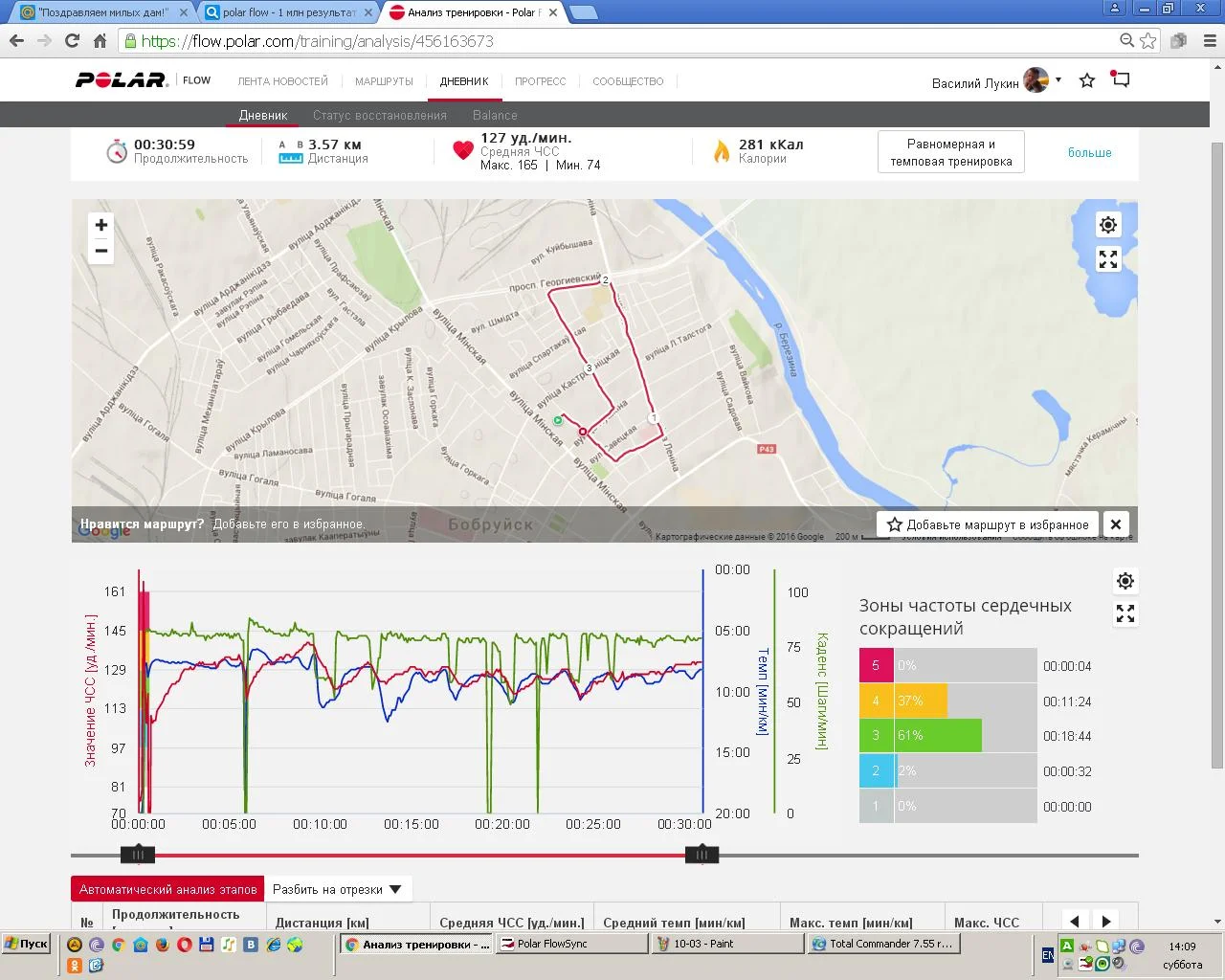1225x980 pixels.
Task: Open map settings gear icon
Action: [1108, 225]
